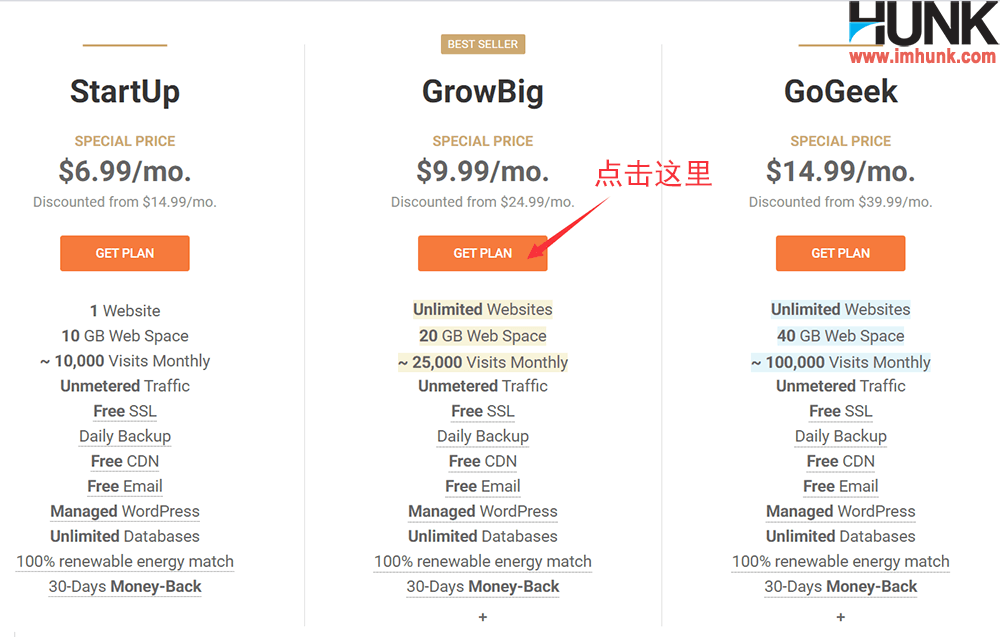The width and height of the screenshot is (1000, 637).
Task: Click GET PLAN under StartUp
Action: tap(125, 253)
